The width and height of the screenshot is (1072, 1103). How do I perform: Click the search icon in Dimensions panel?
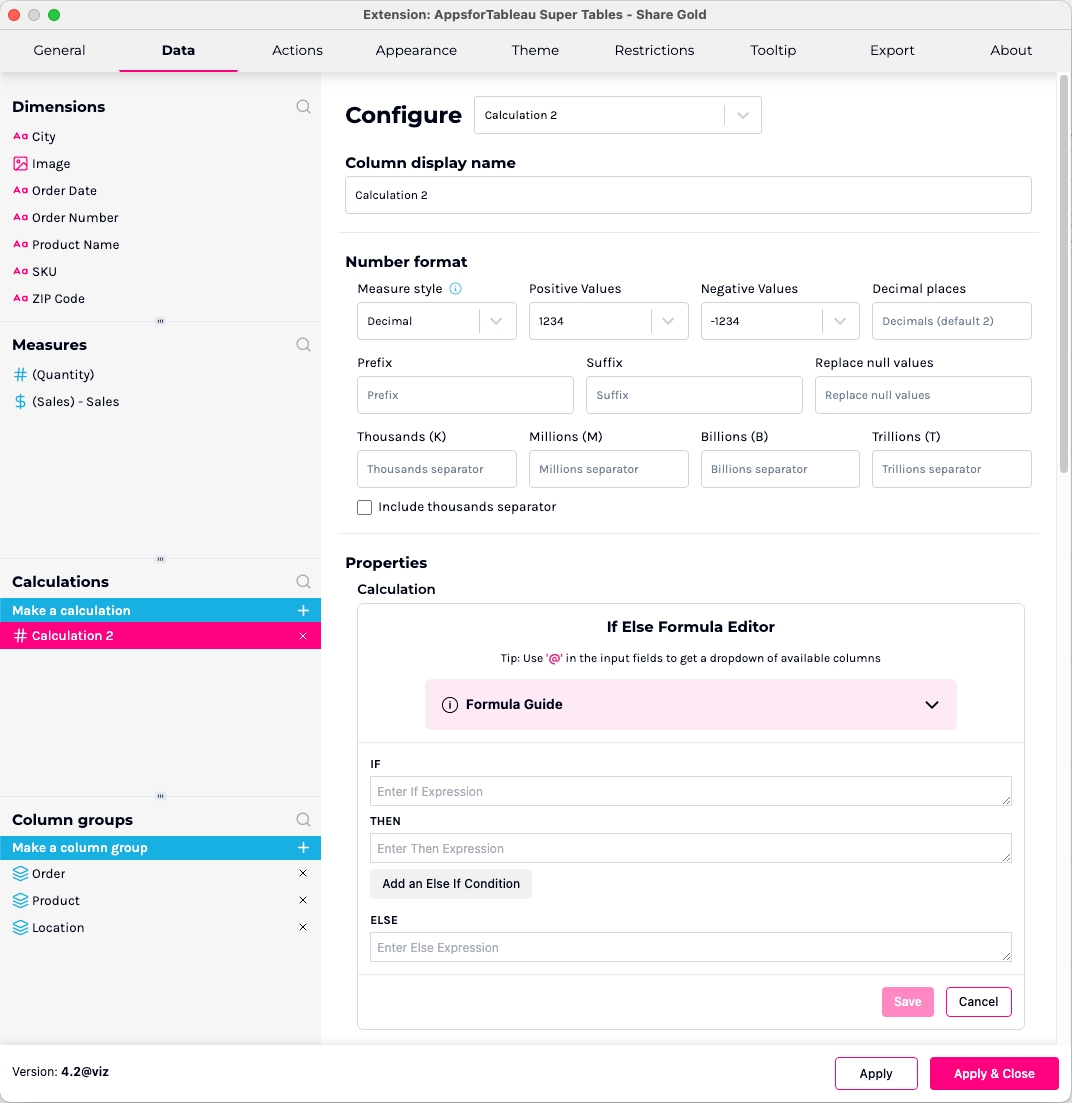303,107
